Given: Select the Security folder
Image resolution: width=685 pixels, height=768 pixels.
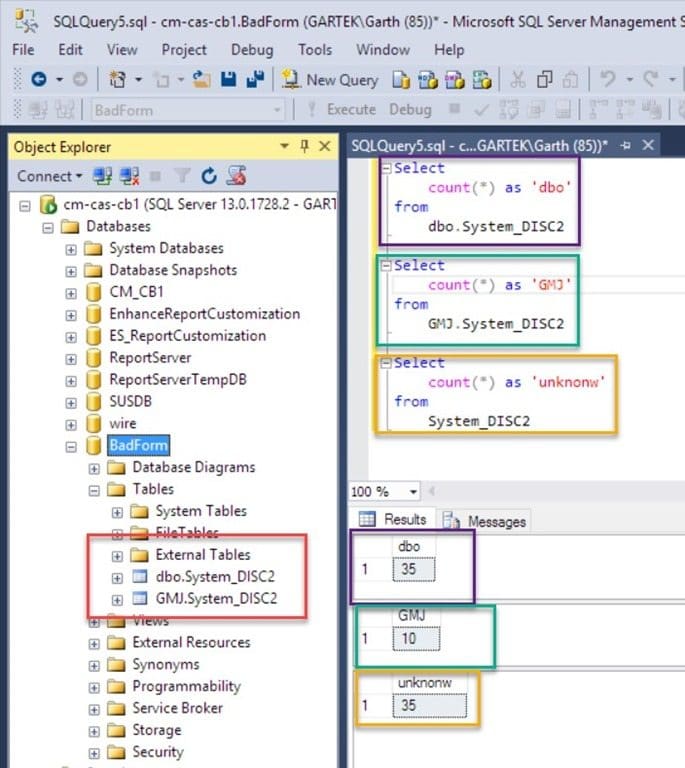Looking at the screenshot, I should (x=158, y=752).
